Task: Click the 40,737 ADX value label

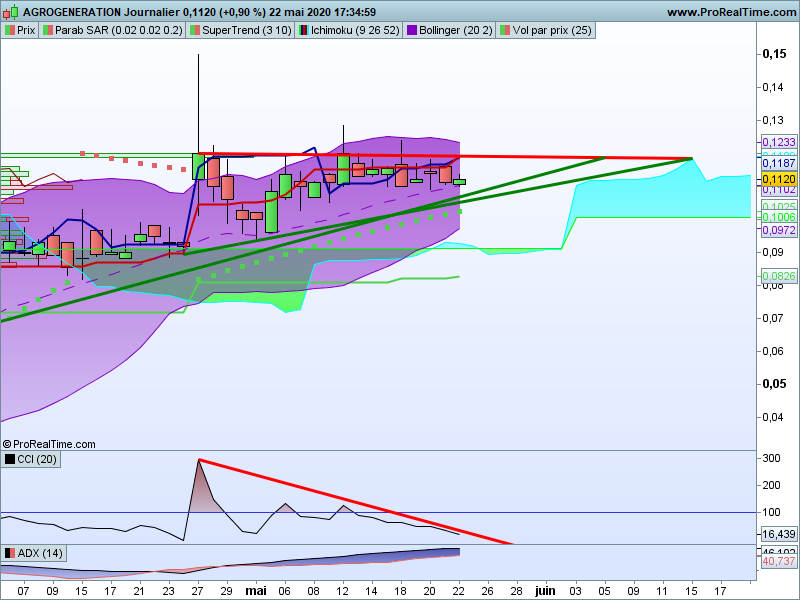Action: pos(779,561)
